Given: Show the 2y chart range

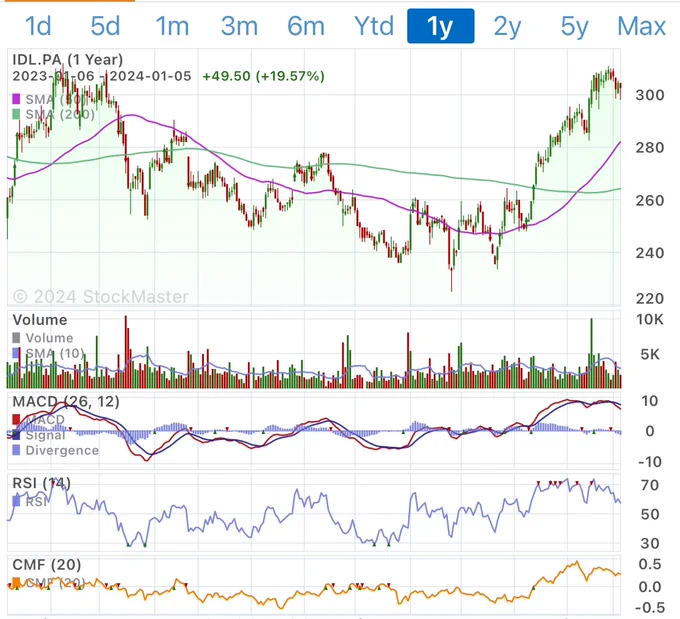Looking at the screenshot, I should (x=507, y=27).
